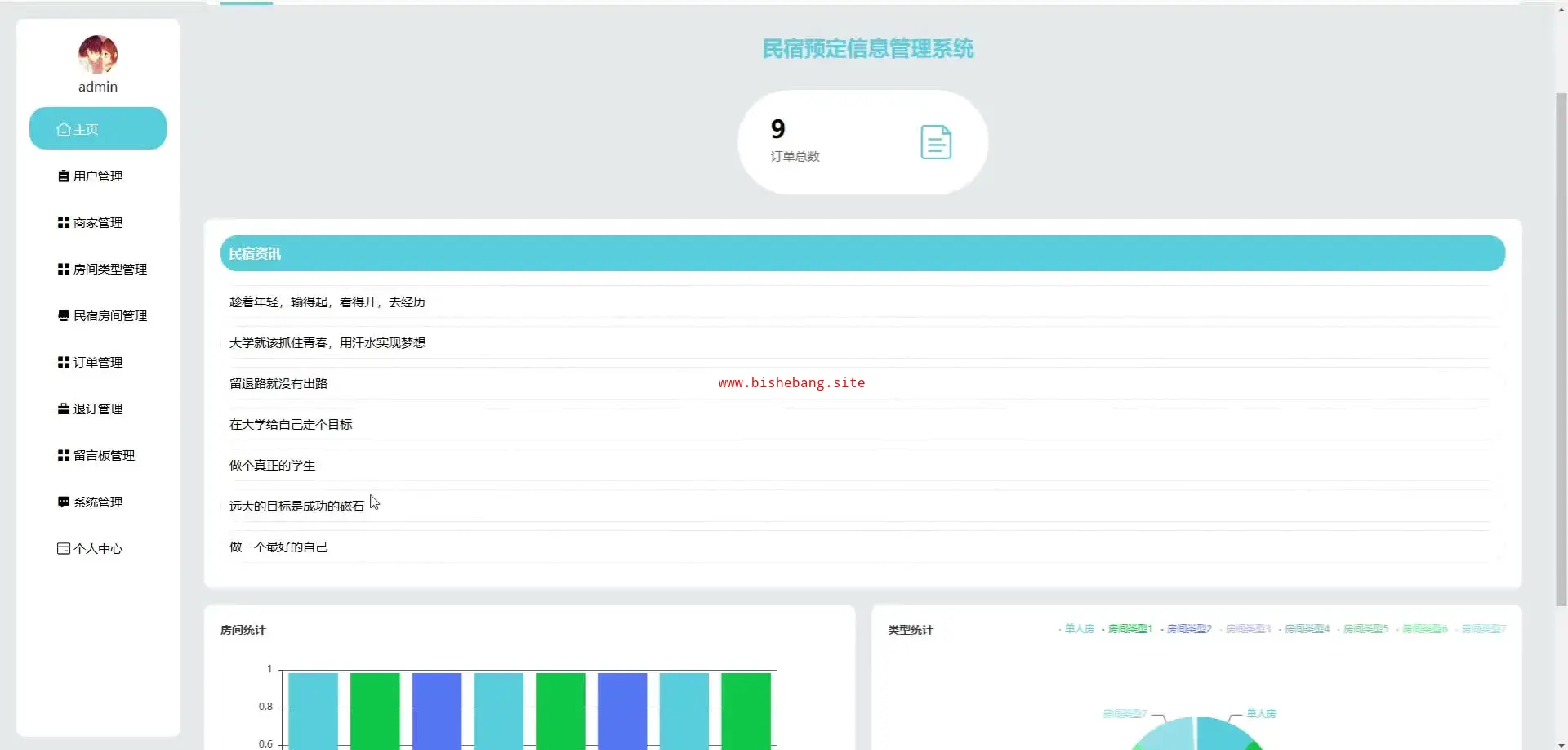
Task: Open the 房间类型管理 menu
Action: (98, 269)
